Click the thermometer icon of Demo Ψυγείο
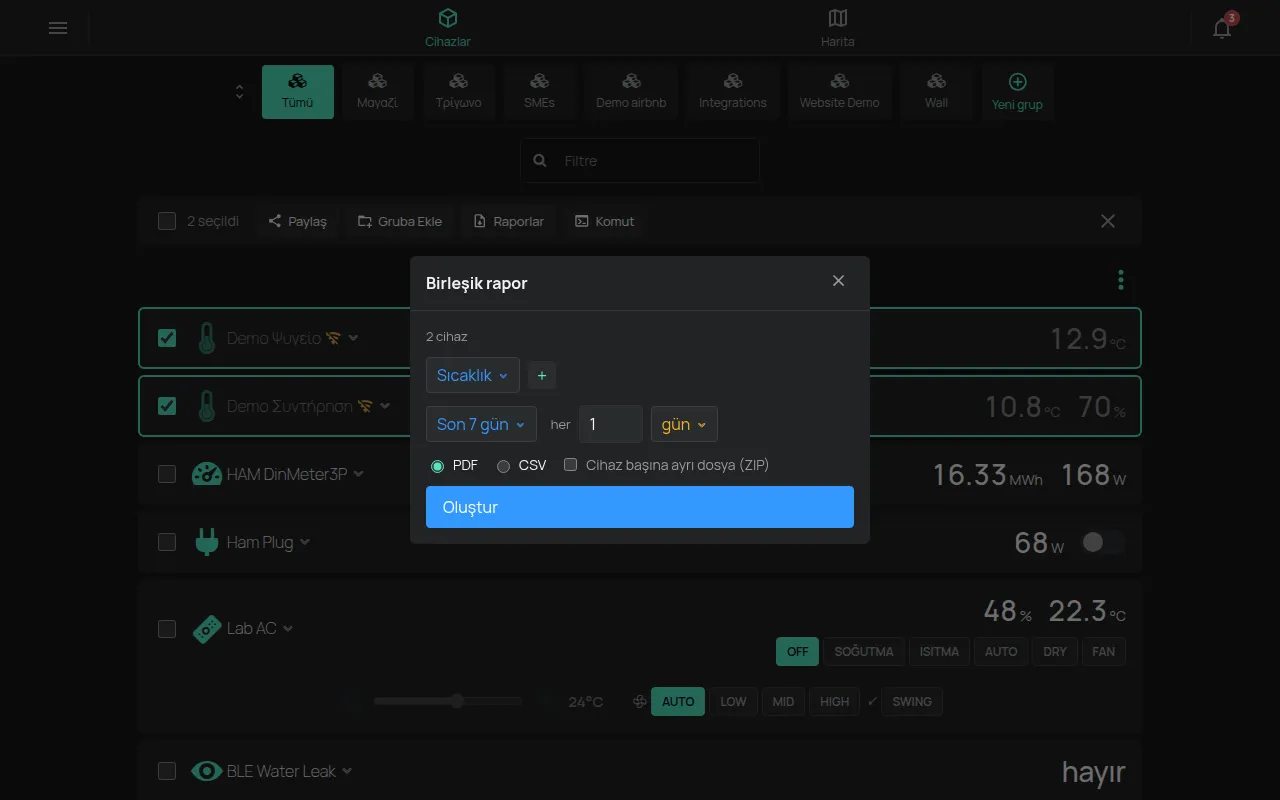This screenshot has height=800, width=1280. pyautogui.click(x=206, y=338)
